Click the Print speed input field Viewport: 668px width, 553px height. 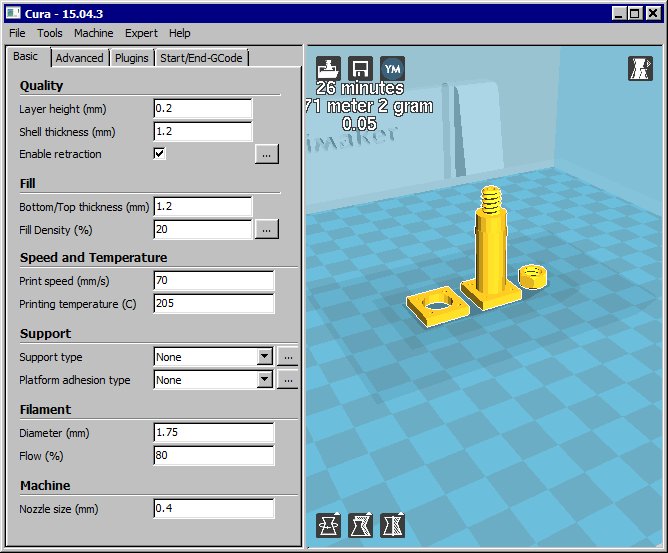214,281
